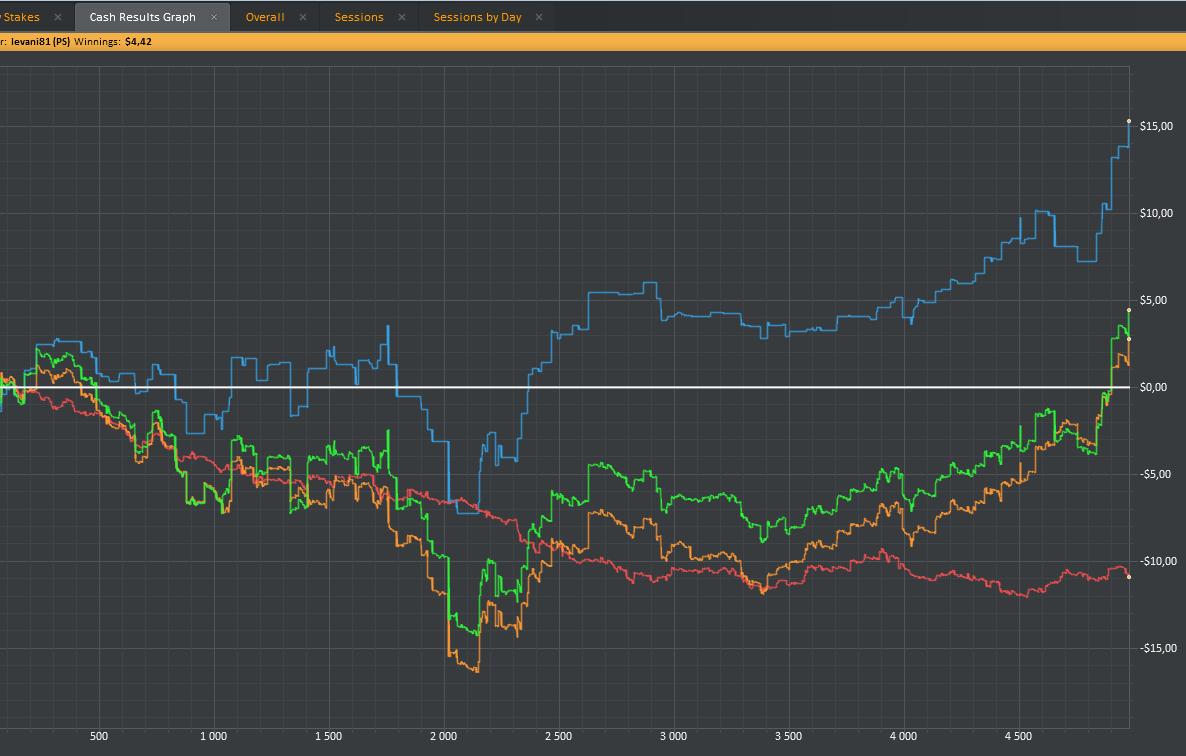Click the $0,00 y-axis label
1186x756 pixels.
(x=1155, y=387)
